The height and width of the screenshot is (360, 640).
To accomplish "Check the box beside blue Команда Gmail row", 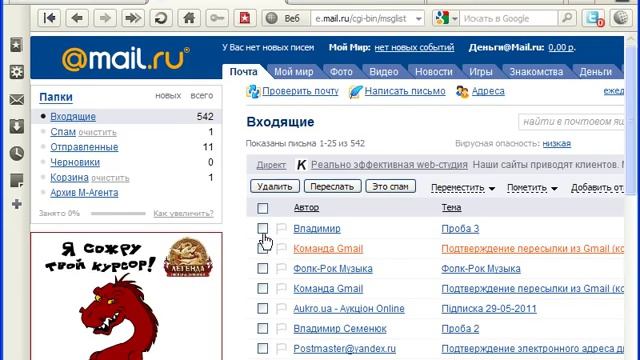I will click(x=263, y=288).
